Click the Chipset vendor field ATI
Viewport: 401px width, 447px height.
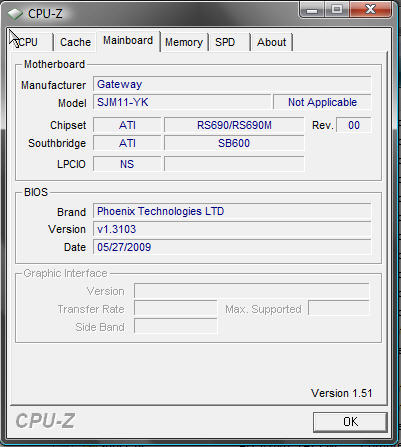point(127,125)
